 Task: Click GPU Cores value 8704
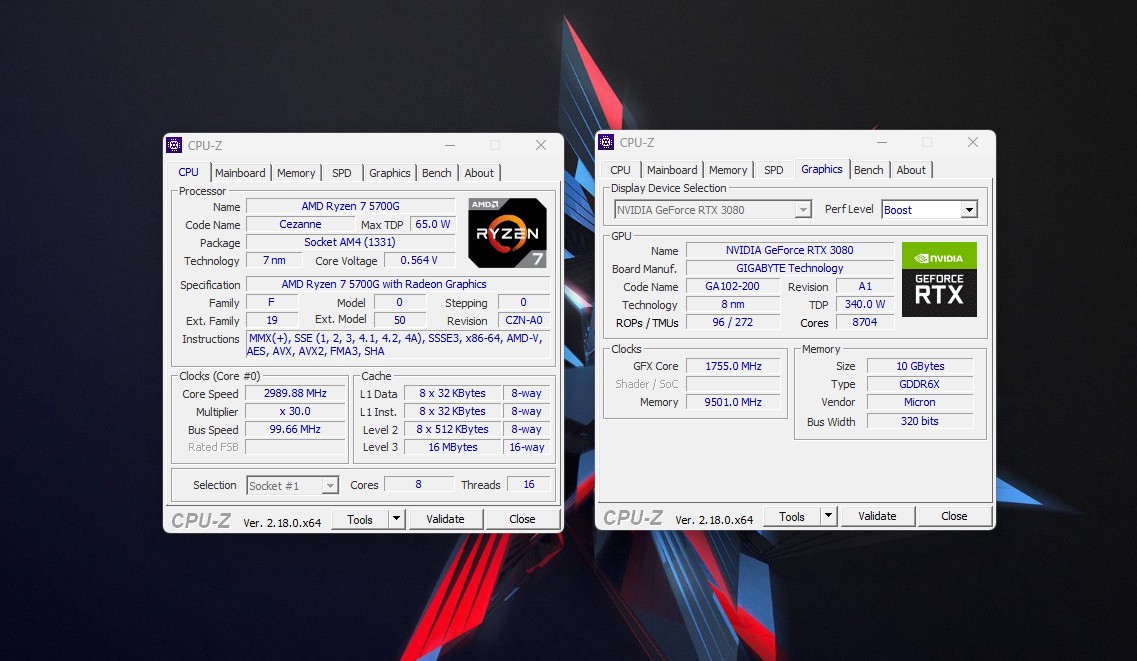pos(864,323)
